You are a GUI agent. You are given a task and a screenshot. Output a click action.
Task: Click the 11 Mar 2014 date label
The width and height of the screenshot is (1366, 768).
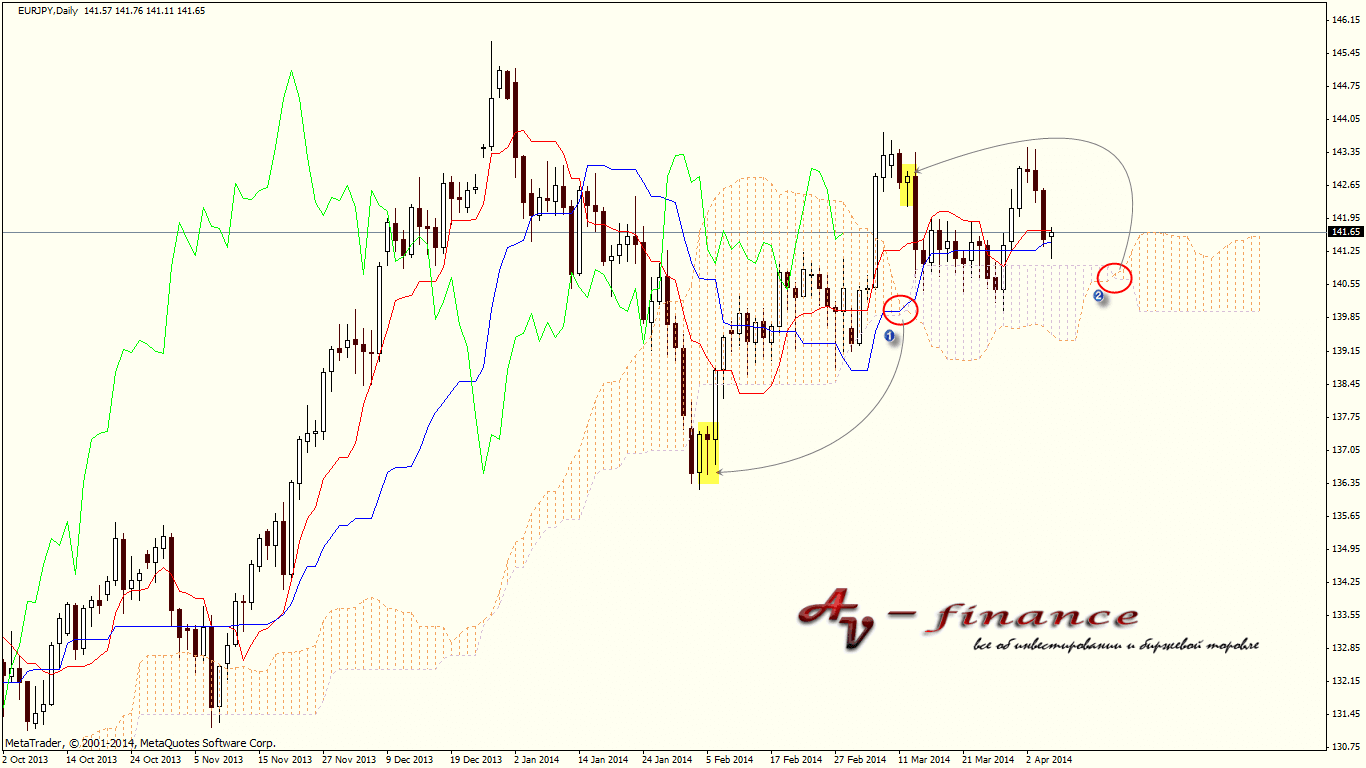point(924,760)
